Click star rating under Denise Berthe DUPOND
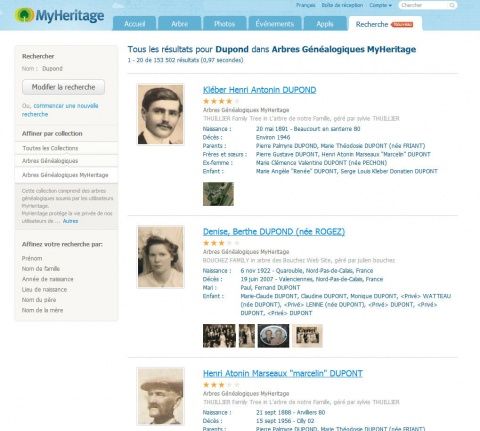The width and height of the screenshot is (480, 431). coord(221,243)
